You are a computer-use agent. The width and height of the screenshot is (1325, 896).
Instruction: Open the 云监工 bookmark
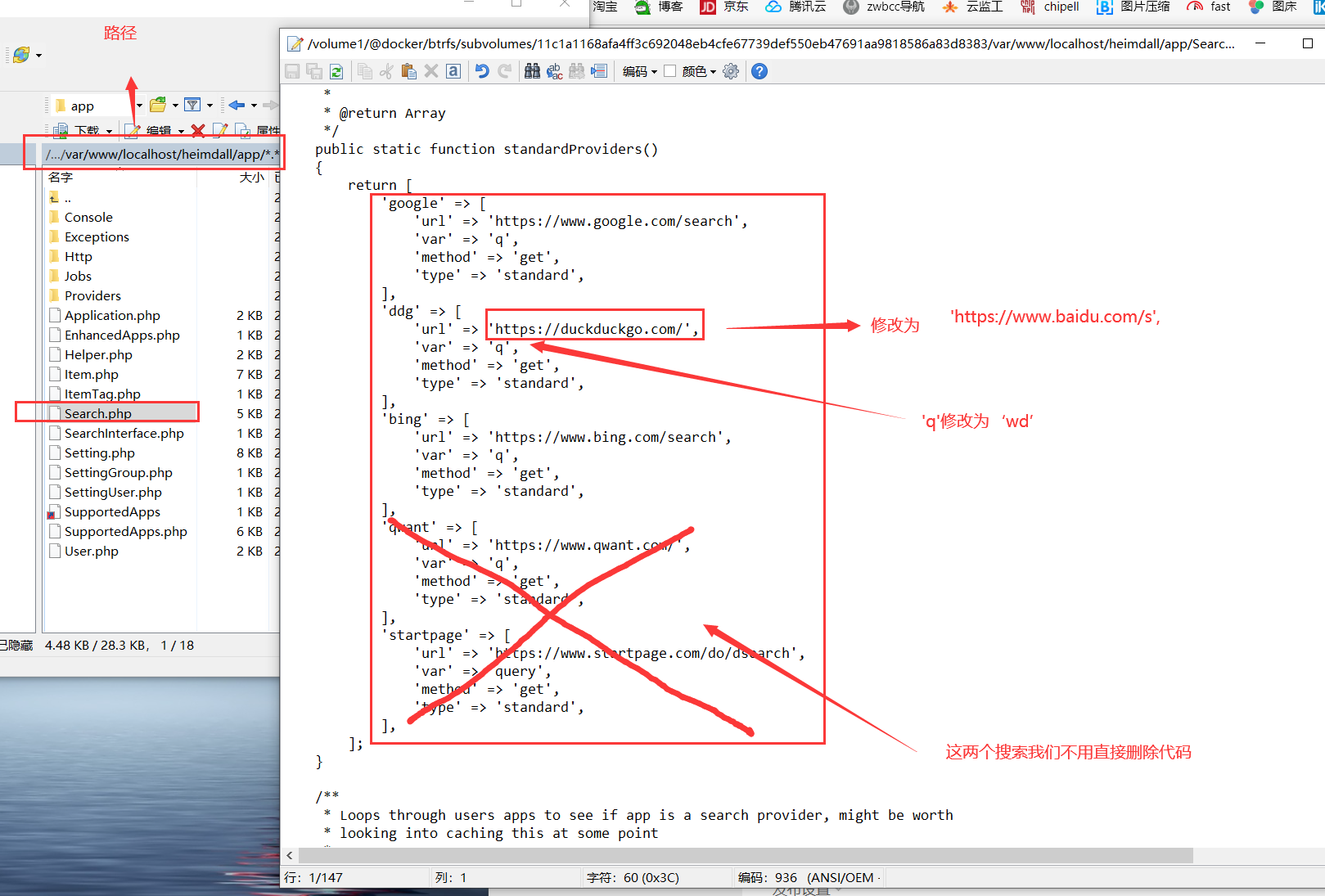click(x=972, y=7)
